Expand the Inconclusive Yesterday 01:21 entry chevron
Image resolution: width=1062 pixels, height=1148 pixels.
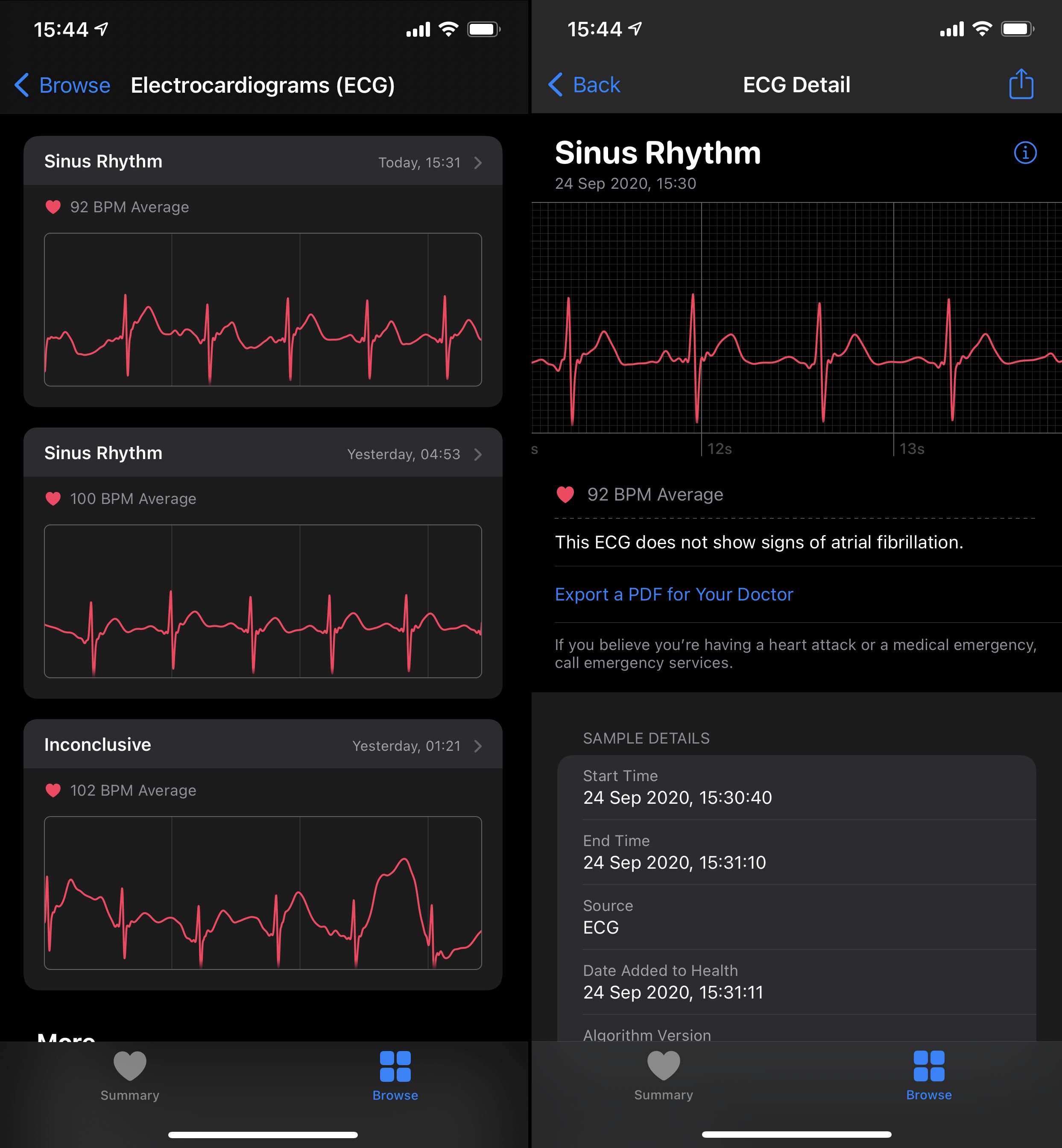point(477,746)
